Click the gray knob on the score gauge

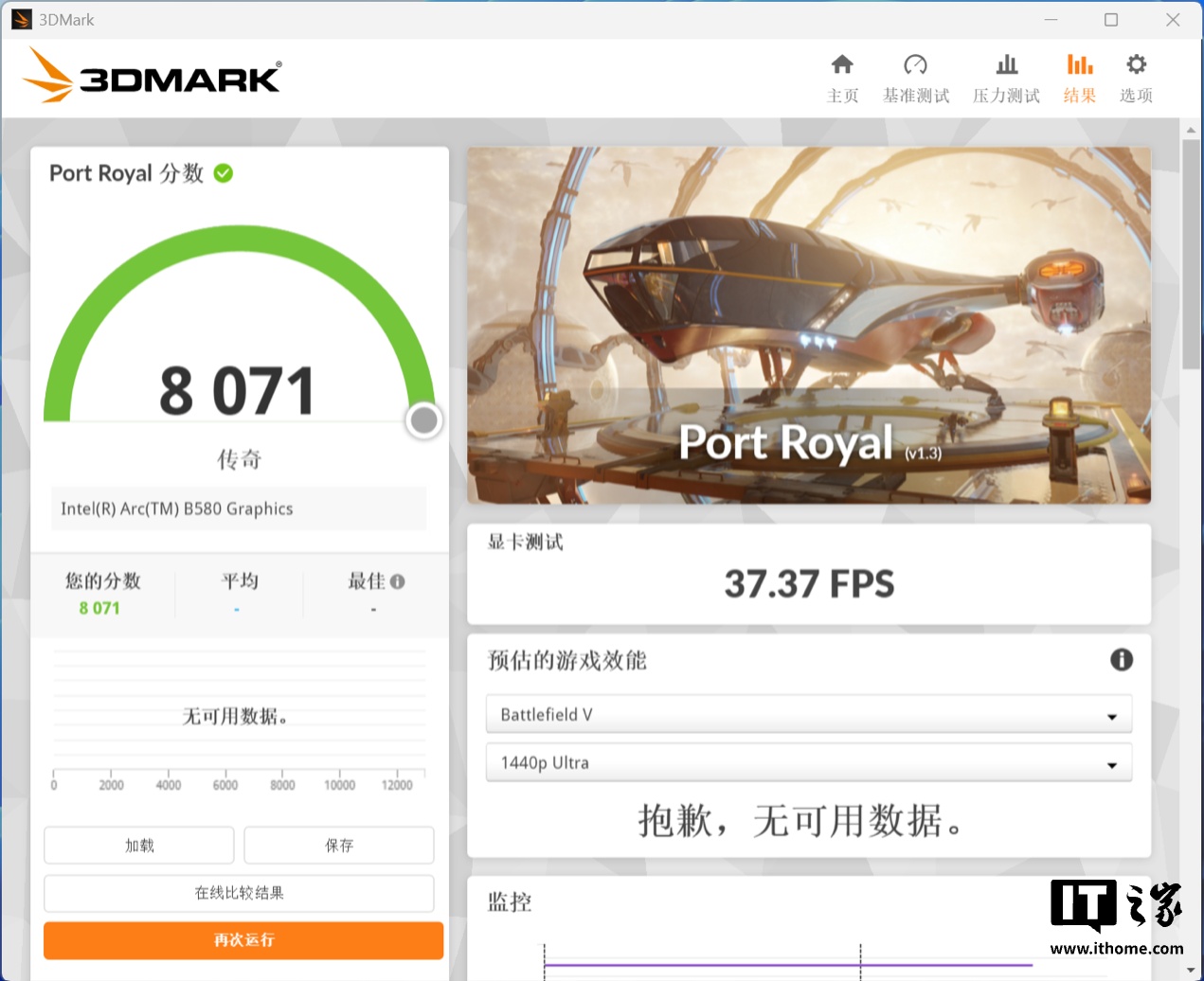pyautogui.click(x=423, y=420)
